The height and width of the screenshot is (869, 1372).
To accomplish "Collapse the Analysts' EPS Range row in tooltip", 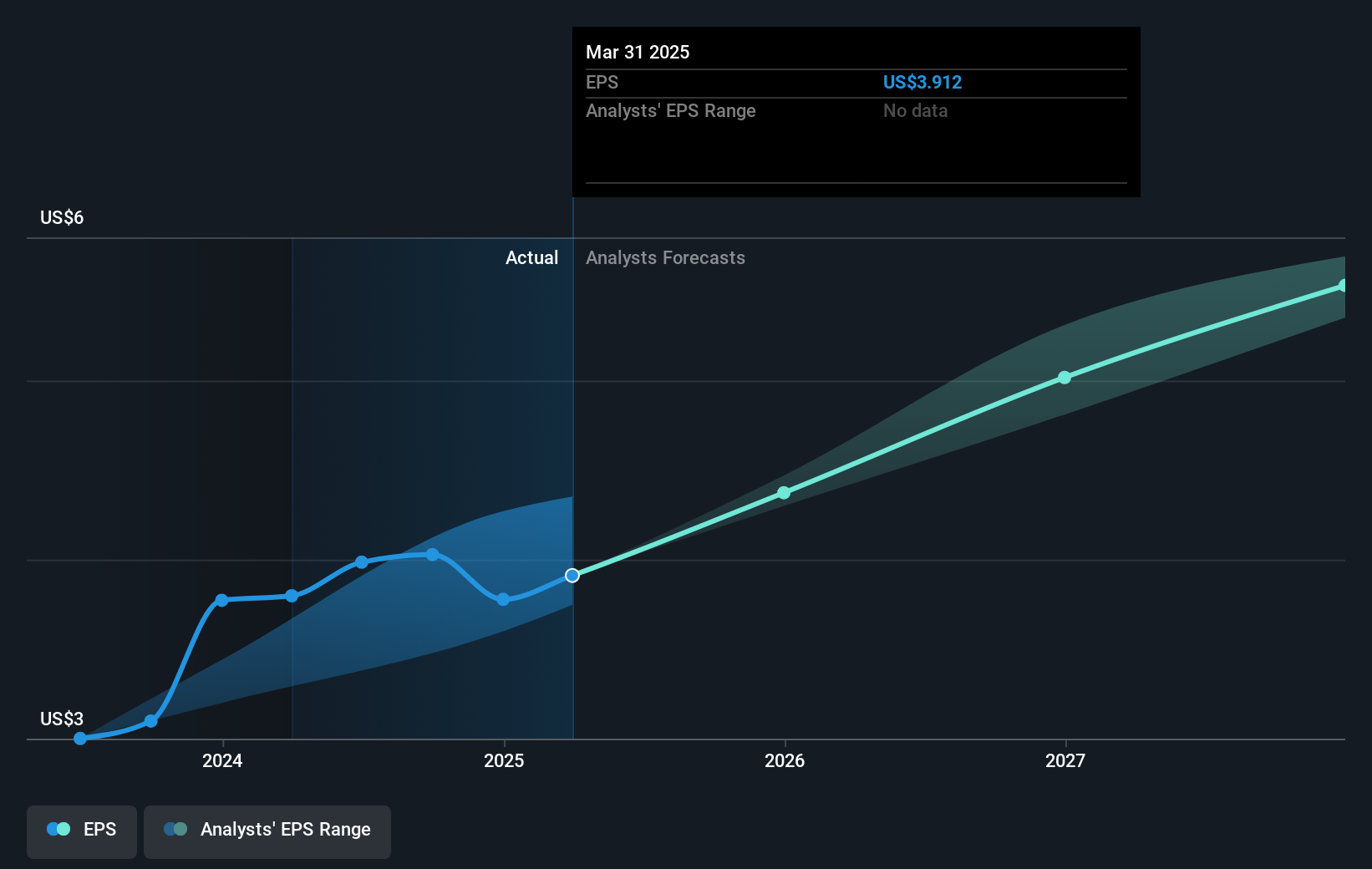I will (671, 110).
